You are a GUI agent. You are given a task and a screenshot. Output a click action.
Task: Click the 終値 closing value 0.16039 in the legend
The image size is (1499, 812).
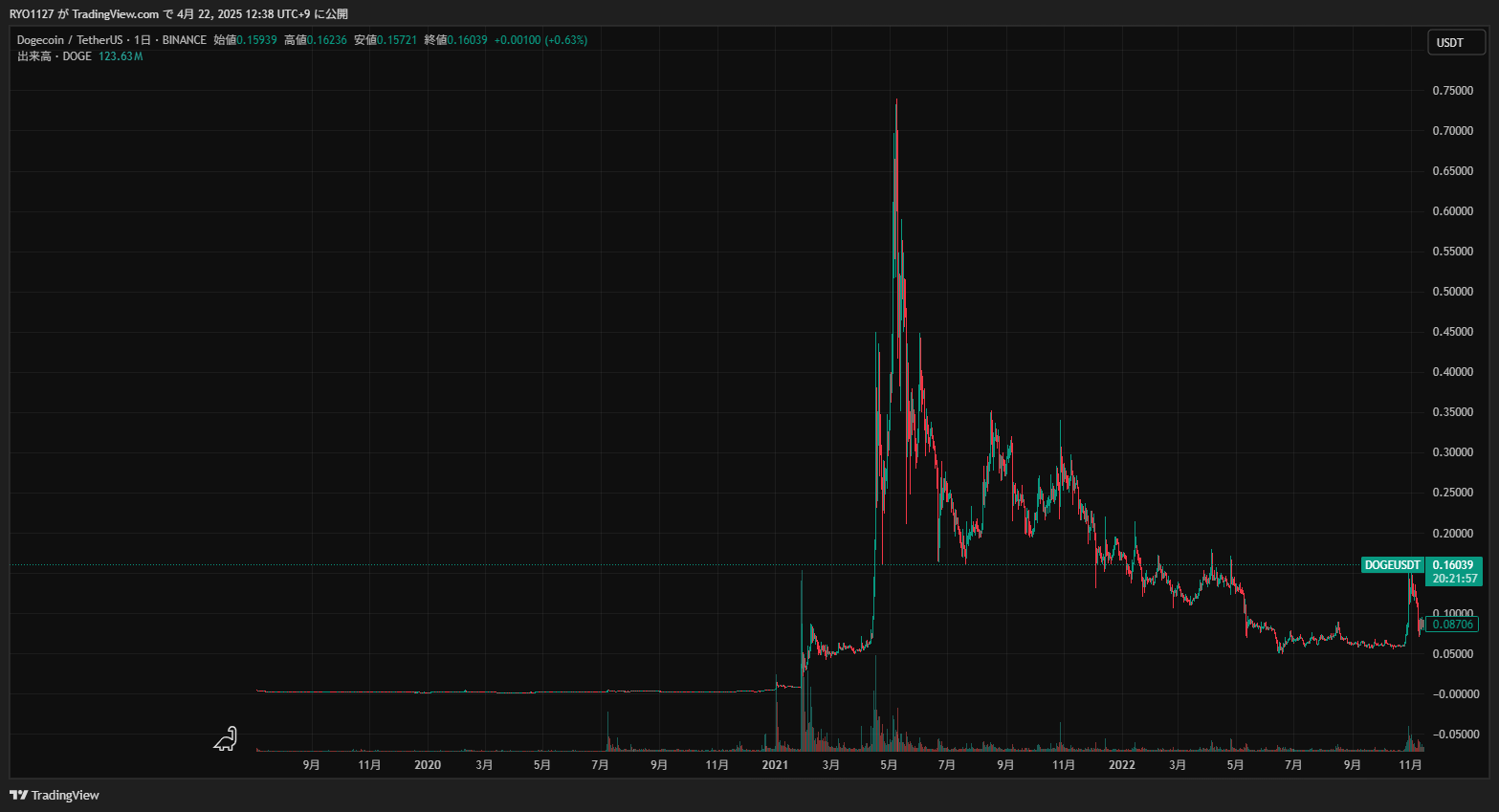tap(467, 40)
